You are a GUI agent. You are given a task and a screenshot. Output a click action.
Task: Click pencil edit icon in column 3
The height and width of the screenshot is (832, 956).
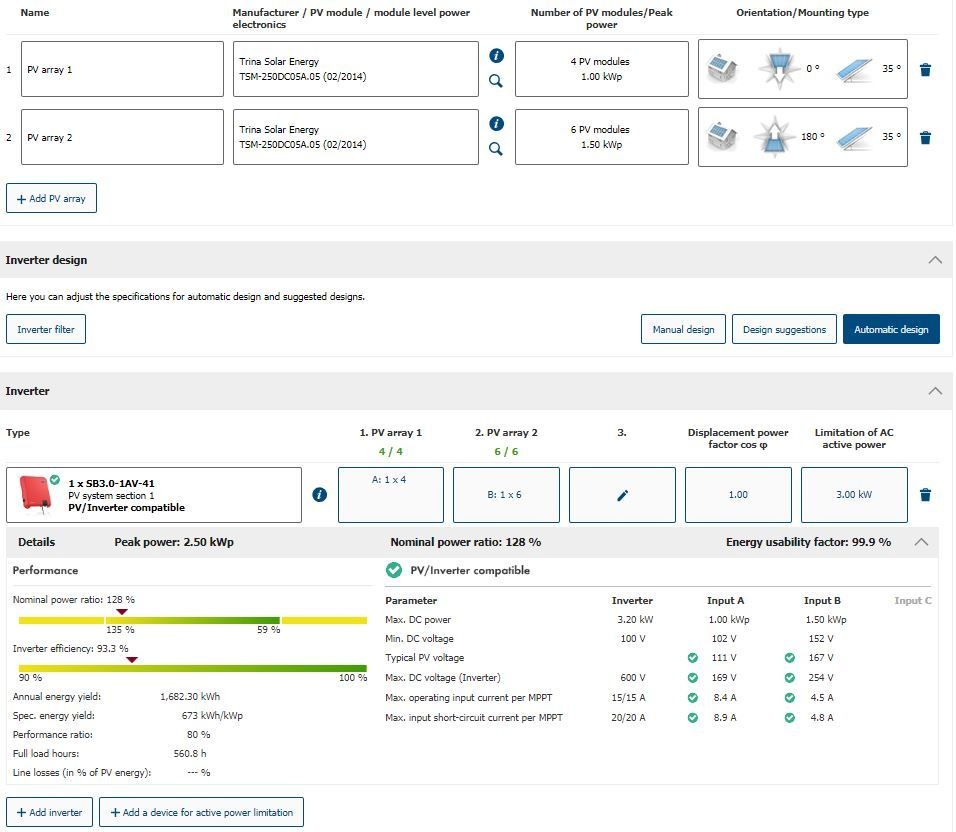point(622,495)
